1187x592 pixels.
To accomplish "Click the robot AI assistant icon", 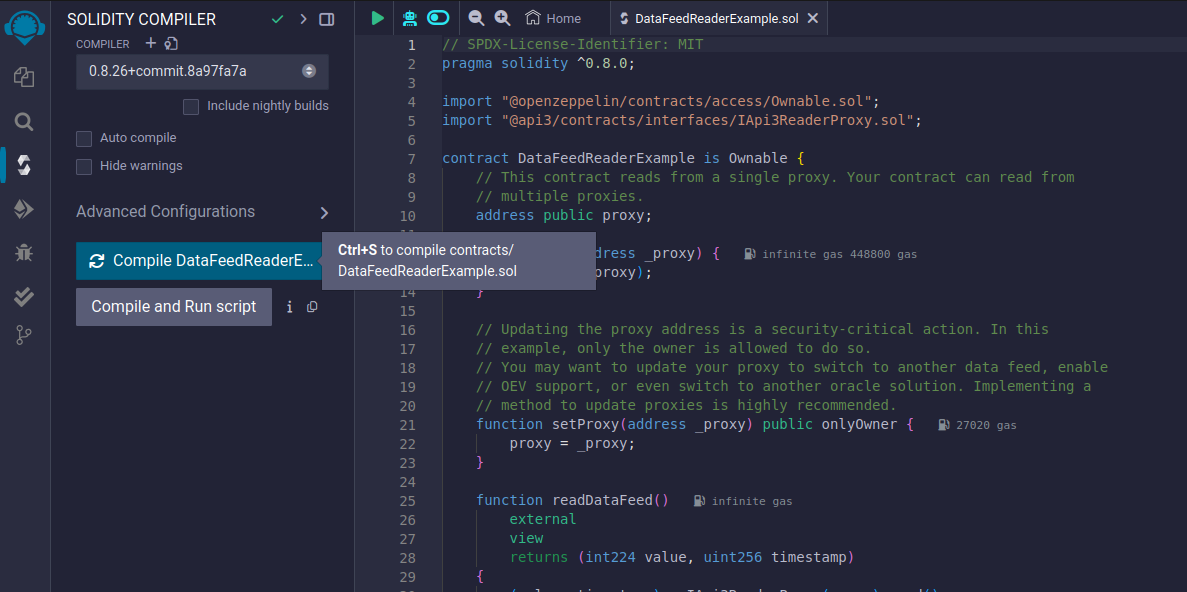I will coord(409,18).
